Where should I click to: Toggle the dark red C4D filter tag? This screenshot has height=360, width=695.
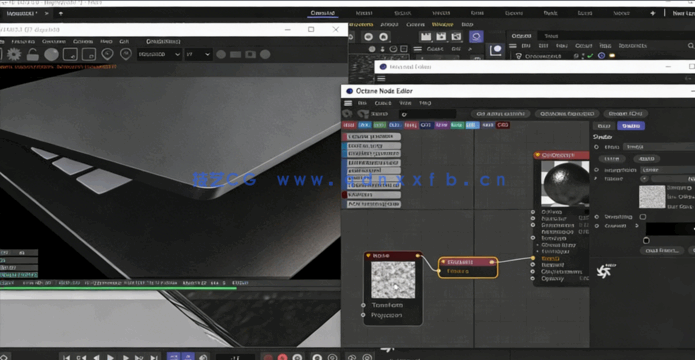503,125
